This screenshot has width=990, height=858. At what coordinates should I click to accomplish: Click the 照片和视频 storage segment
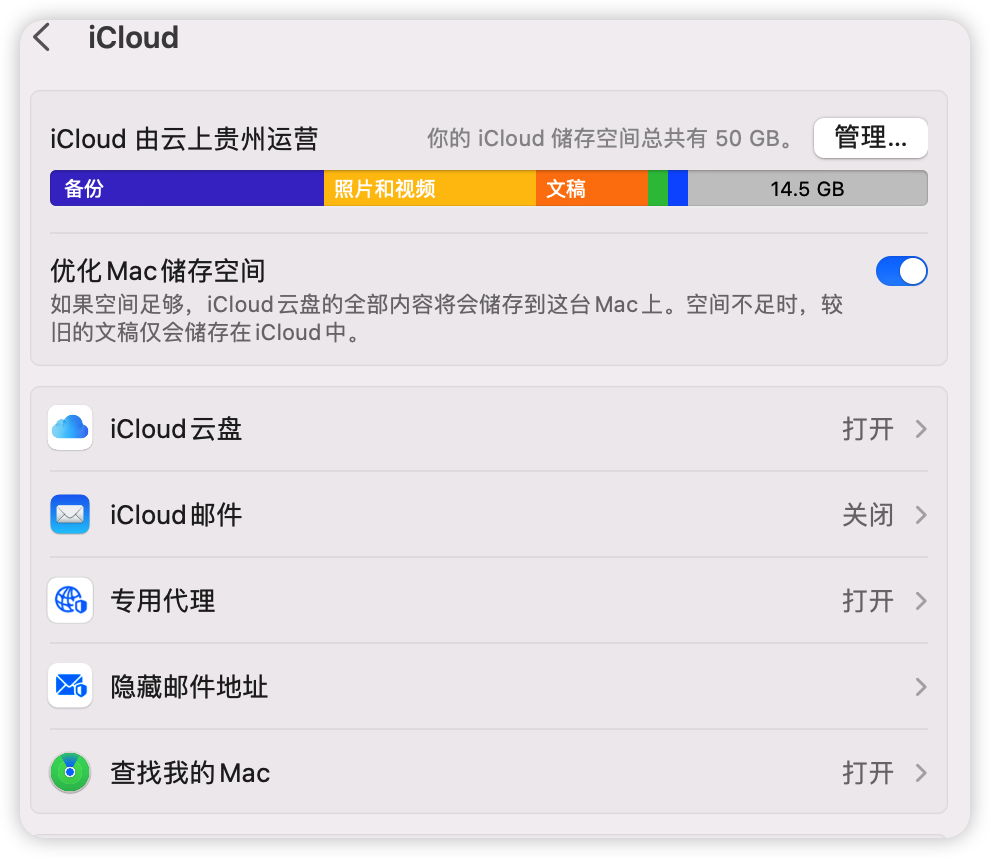pyautogui.click(x=428, y=188)
